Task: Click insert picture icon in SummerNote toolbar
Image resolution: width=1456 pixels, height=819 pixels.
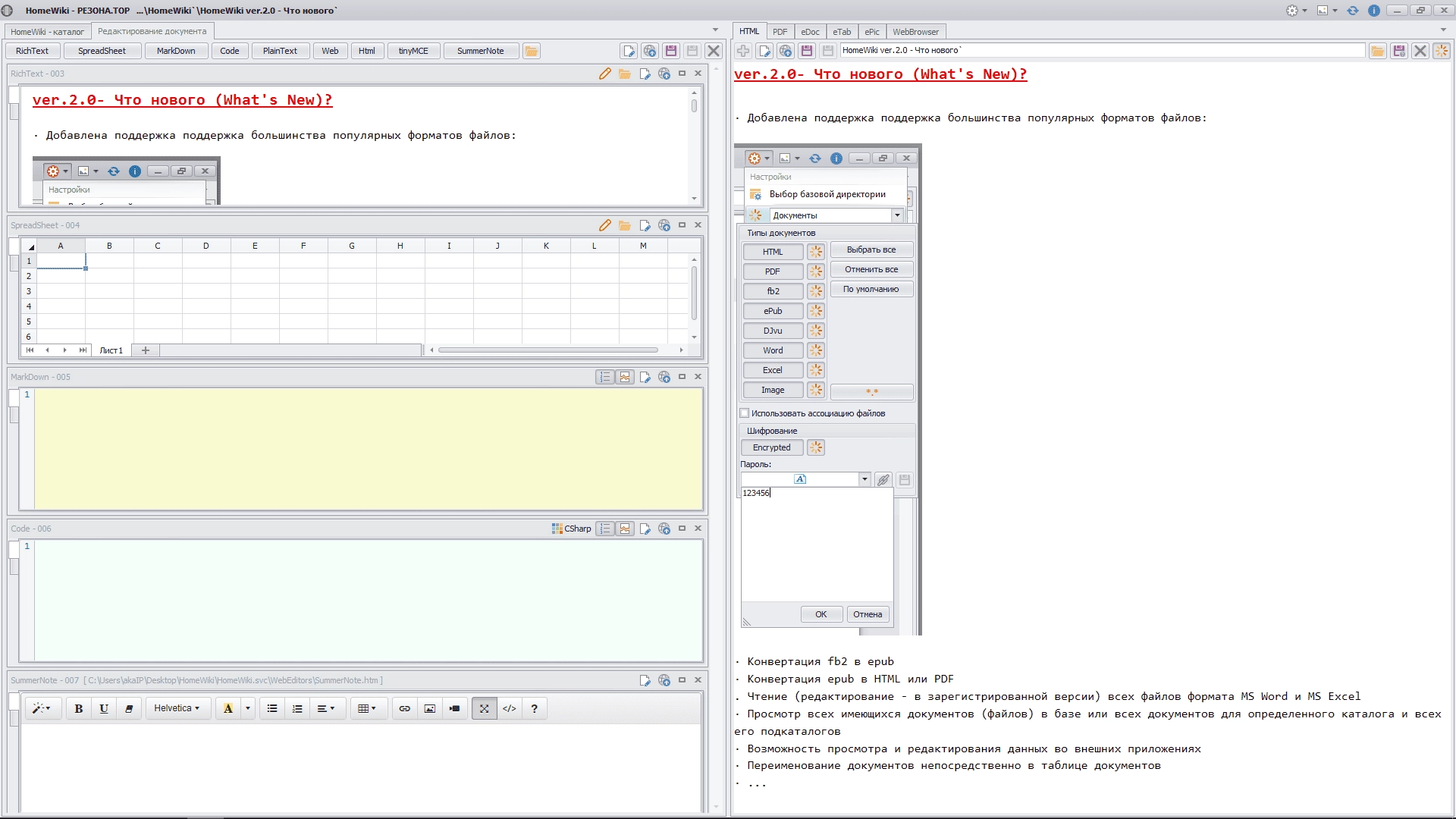Action: point(429,708)
